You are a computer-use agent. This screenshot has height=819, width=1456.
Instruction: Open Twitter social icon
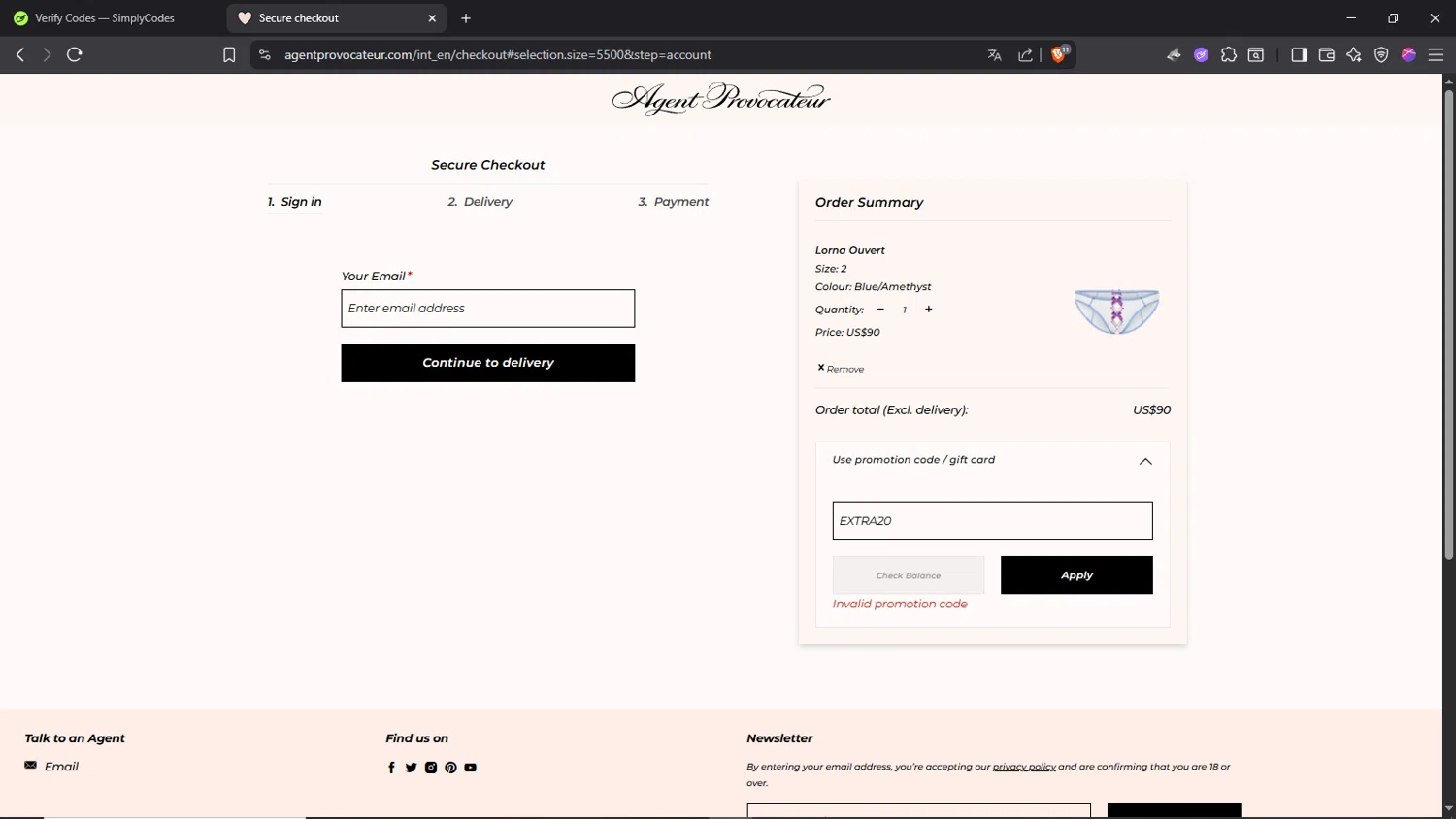coord(412,768)
